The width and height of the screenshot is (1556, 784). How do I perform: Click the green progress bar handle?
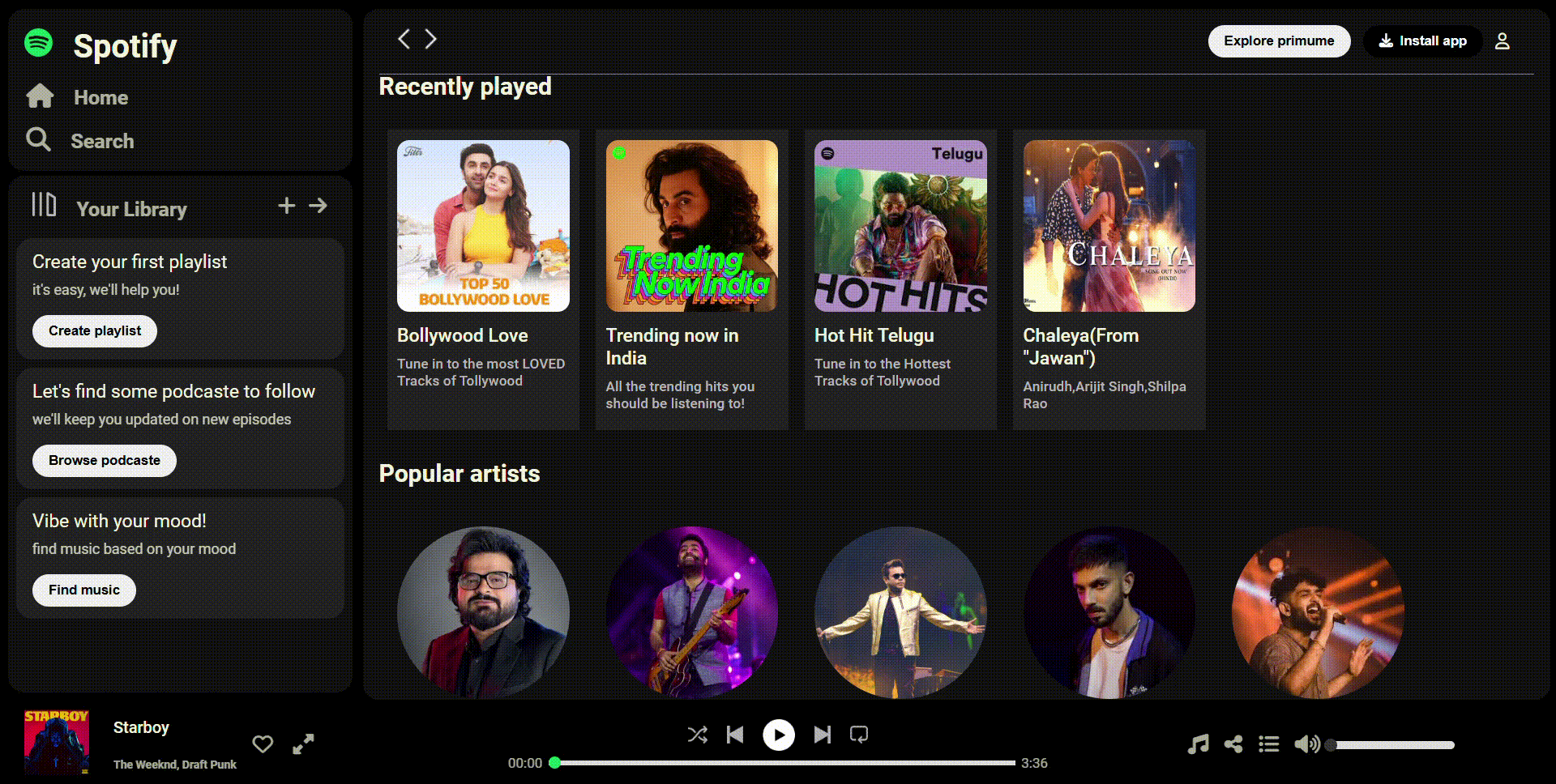pyautogui.click(x=555, y=763)
